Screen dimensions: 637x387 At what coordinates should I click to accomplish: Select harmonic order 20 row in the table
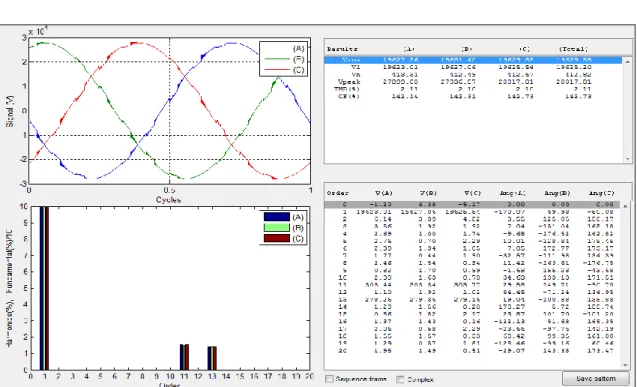472,350
